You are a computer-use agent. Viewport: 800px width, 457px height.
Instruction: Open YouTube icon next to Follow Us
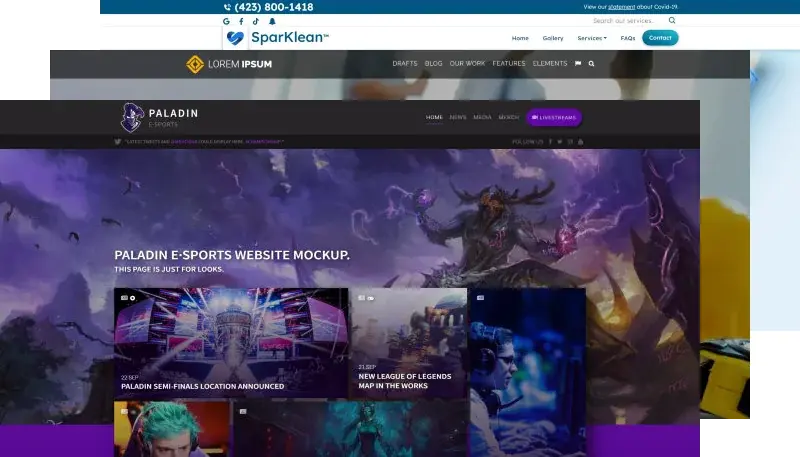pos(581,142)
